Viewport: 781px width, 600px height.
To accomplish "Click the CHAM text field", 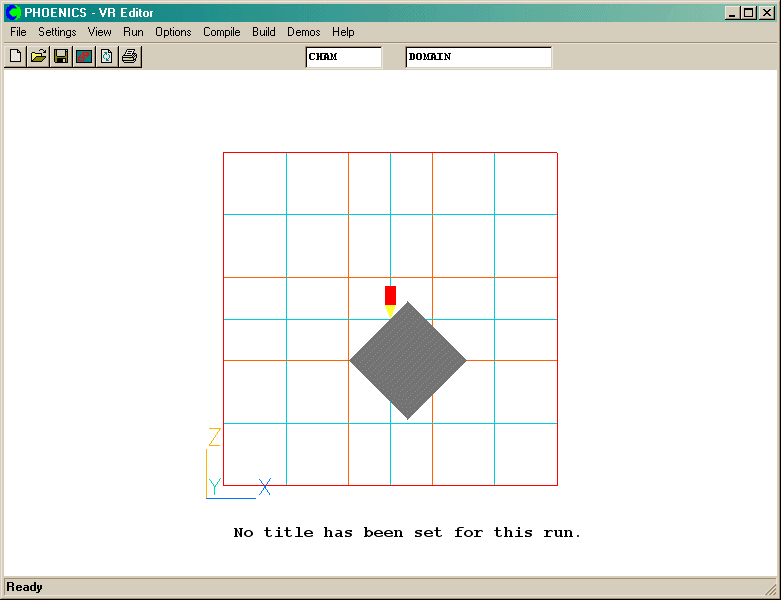I will [x=343, y=57].
